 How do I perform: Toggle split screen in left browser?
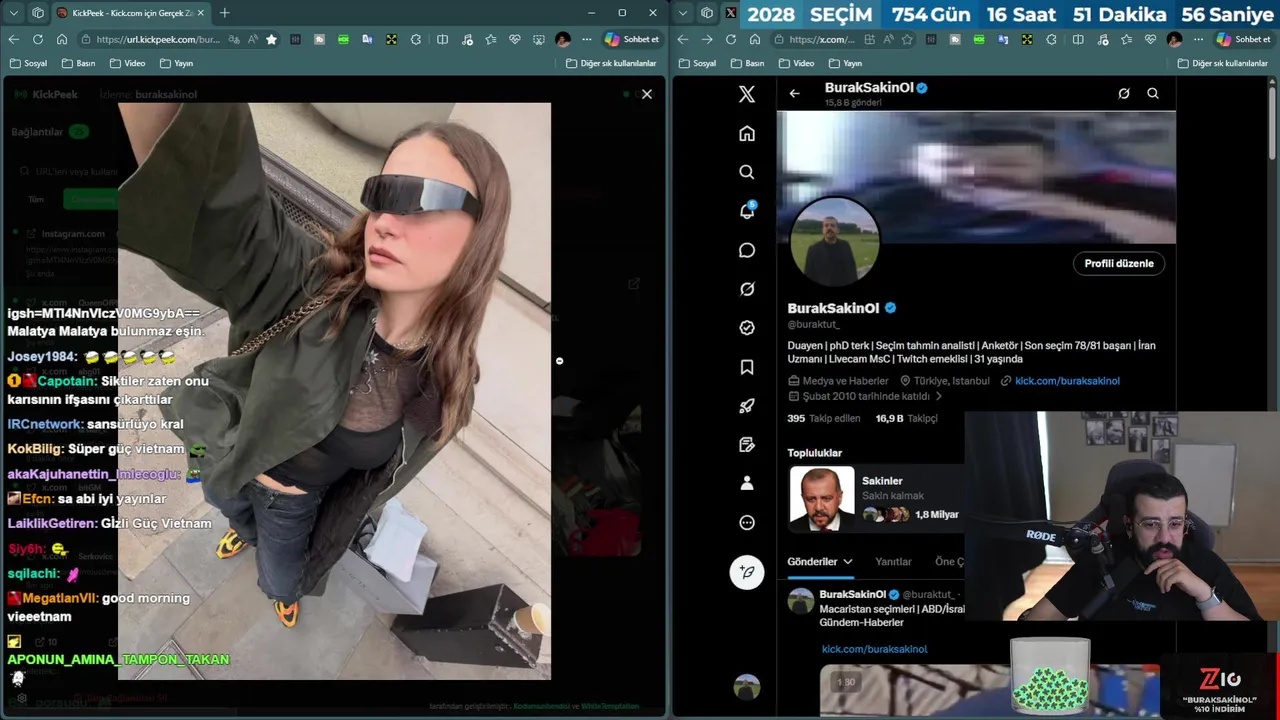coord(442,39)
